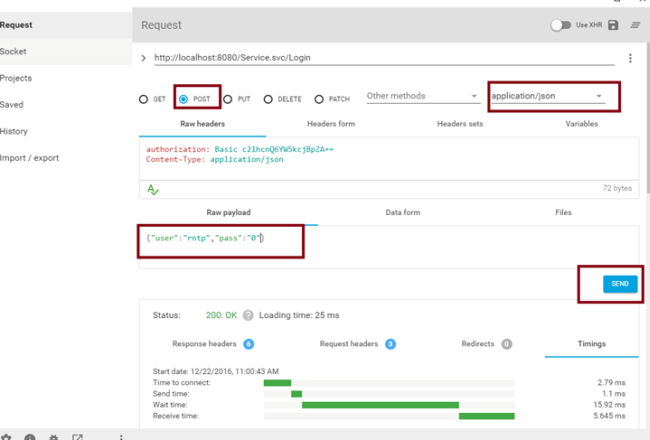650x440 pixels.
Task: Select the PUT method radio button
Action: click(228, 99)
